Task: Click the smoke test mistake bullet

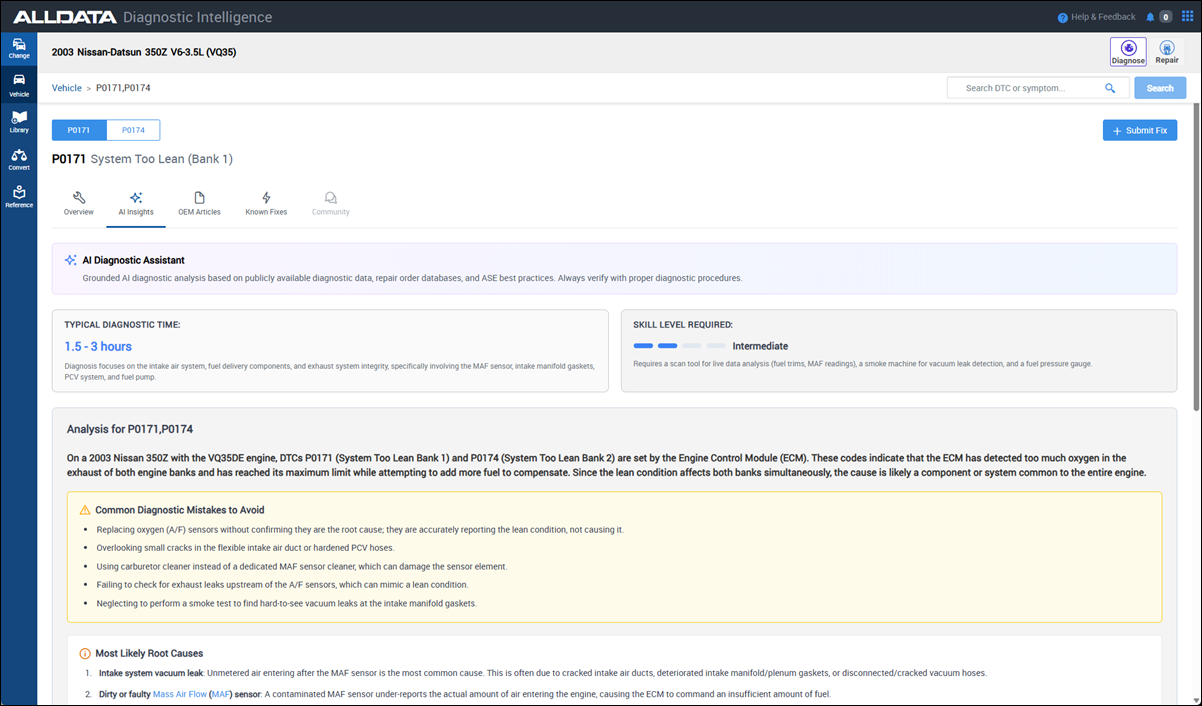Action: (x=287, y=603)
